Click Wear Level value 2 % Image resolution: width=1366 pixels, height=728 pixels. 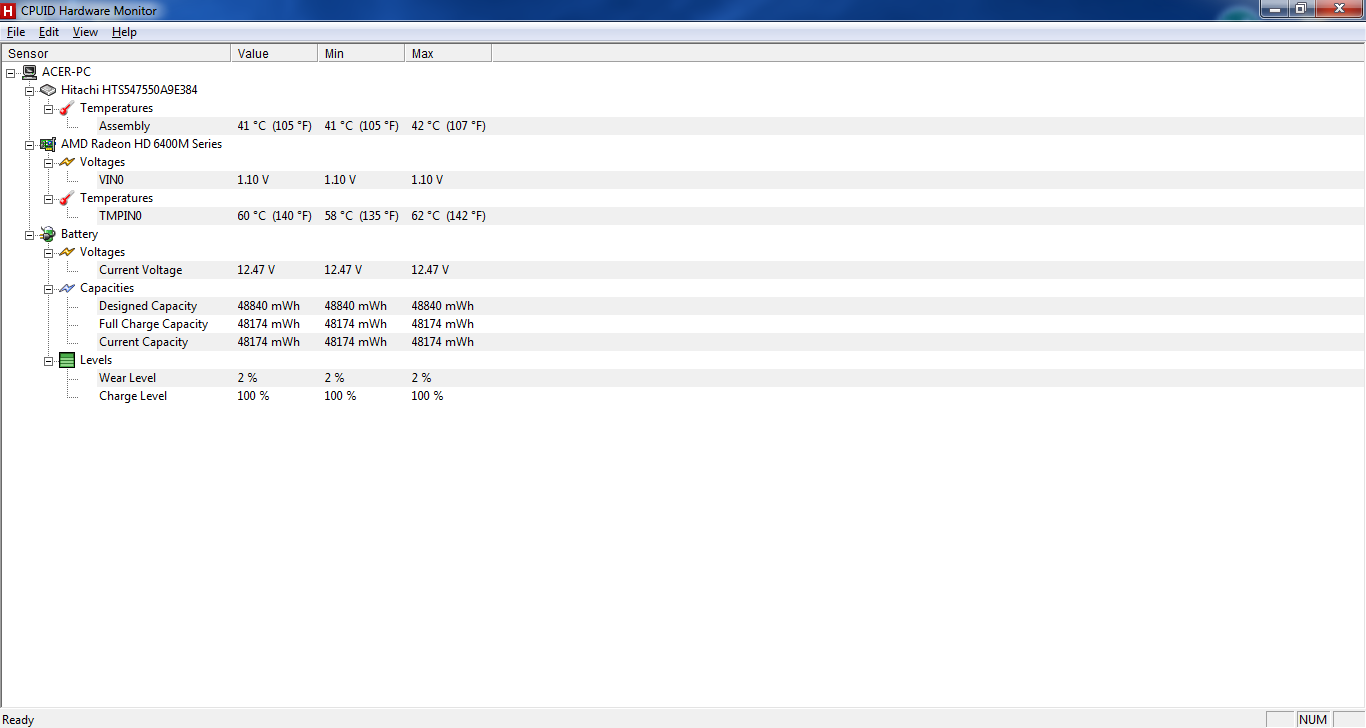coord(247,378)
